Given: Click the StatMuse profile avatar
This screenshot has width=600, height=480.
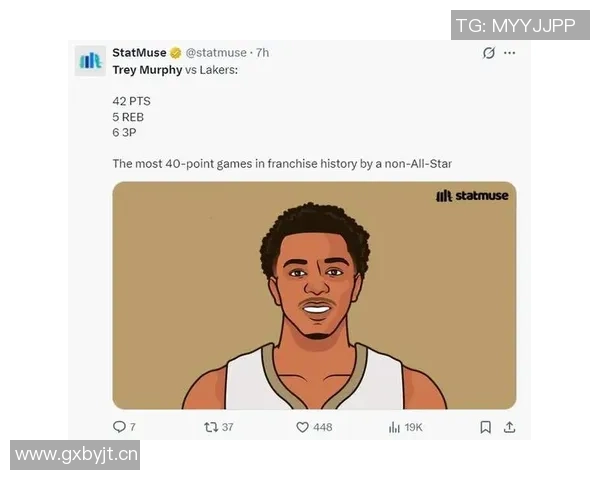Looking at the screenshot, I should 90,61.
